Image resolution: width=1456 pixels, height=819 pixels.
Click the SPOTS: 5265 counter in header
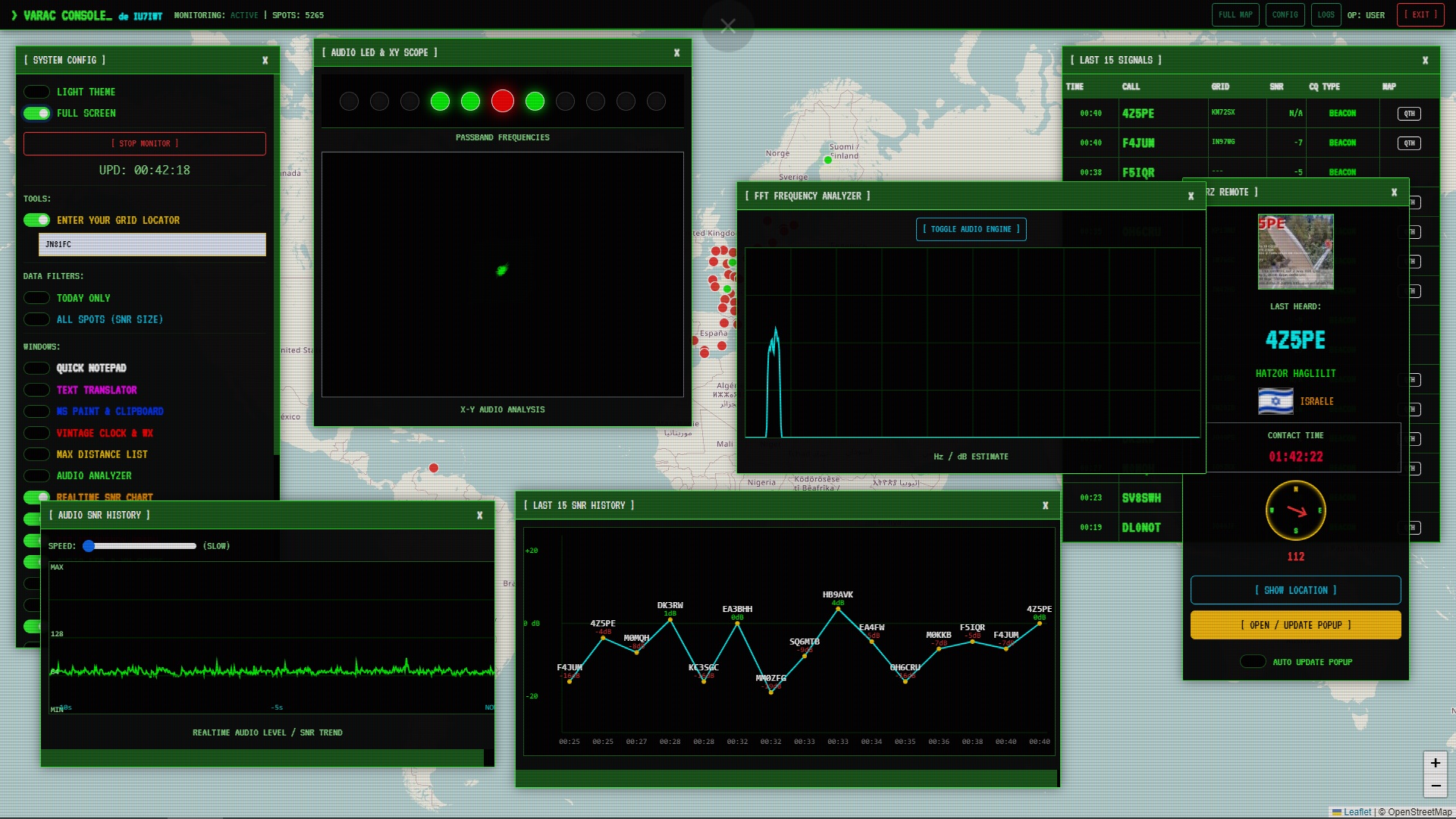pos(298,15)
